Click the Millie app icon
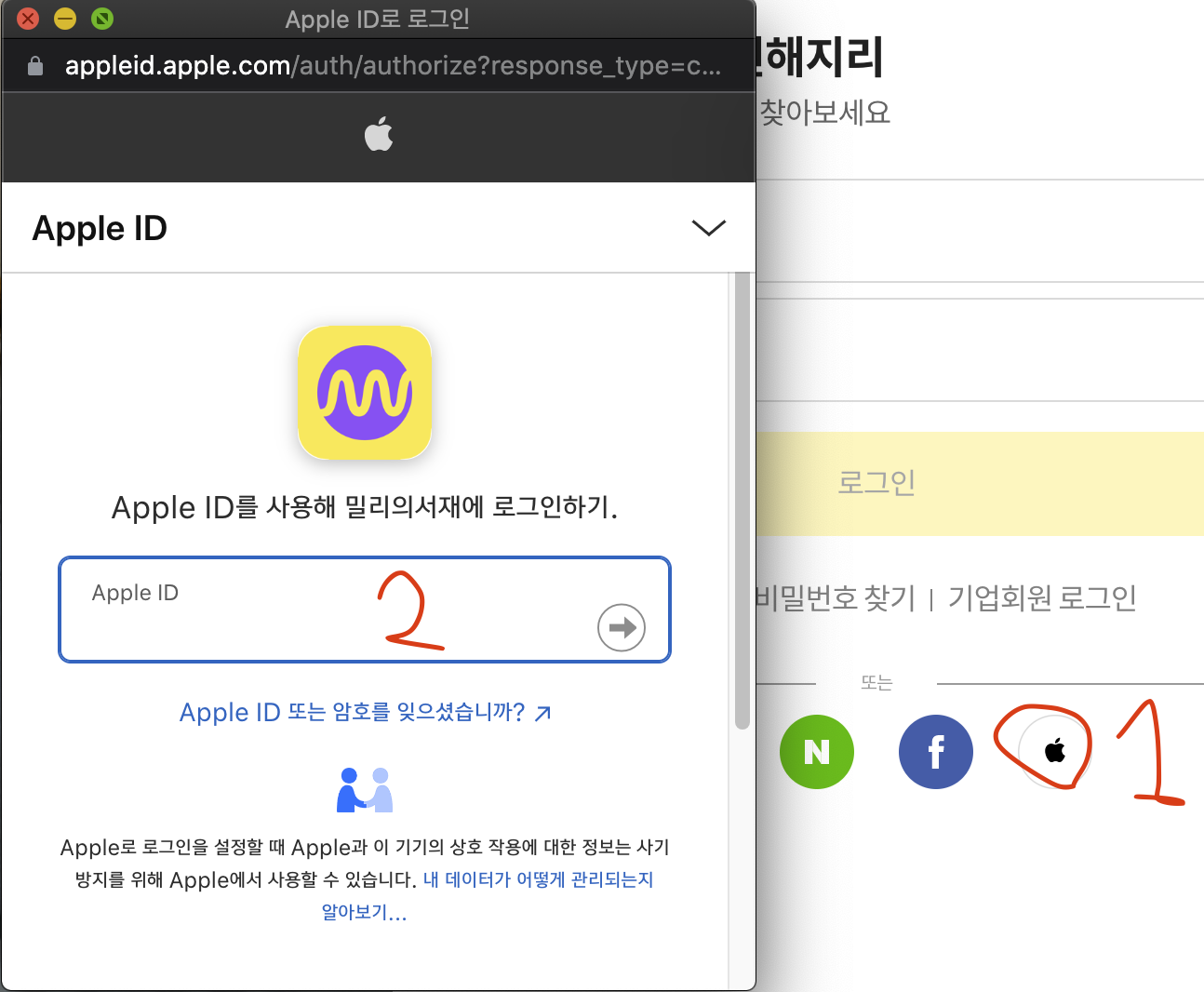1204x992 pixels. coord(365,392)
